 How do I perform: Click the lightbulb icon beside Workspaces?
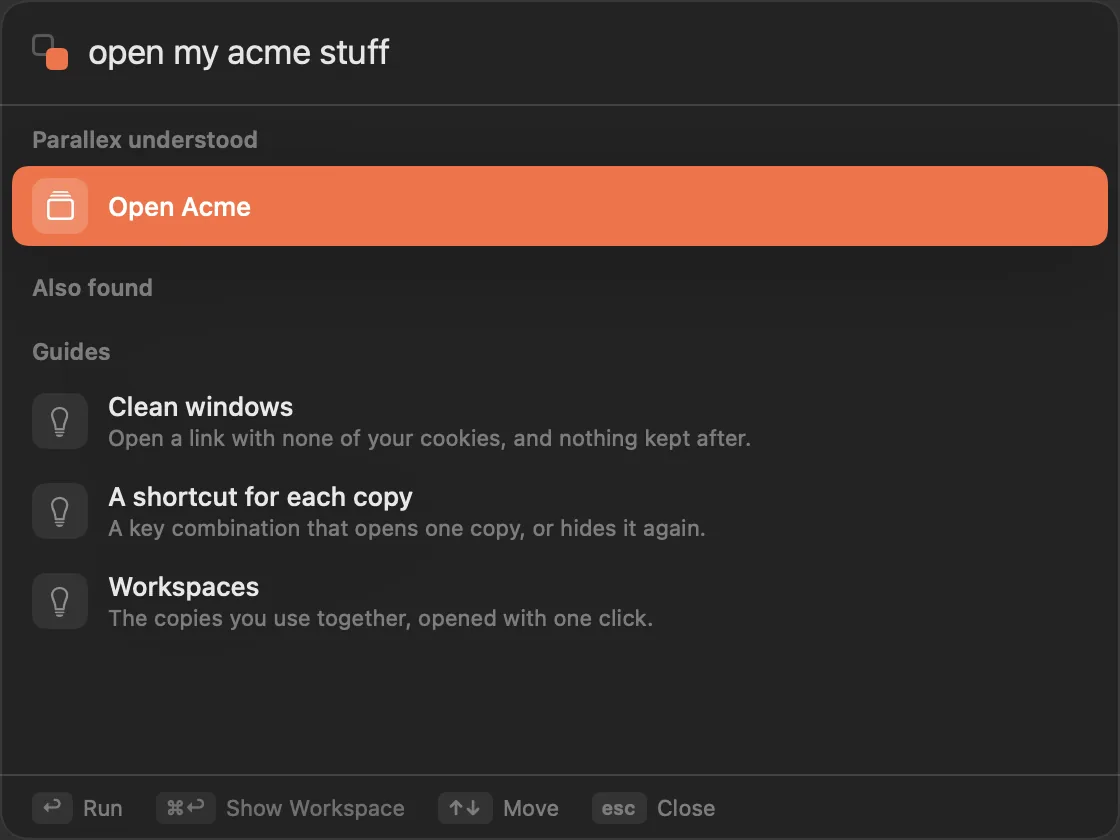(60, 601)
